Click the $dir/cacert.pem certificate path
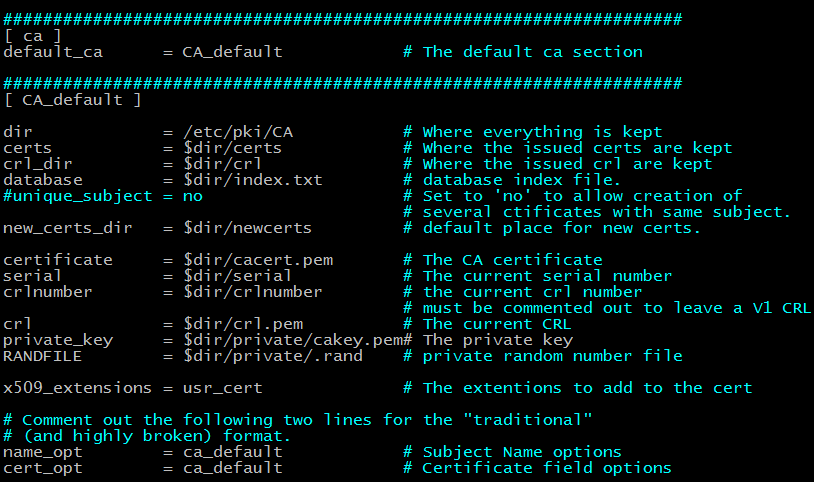 coord(258,260)
